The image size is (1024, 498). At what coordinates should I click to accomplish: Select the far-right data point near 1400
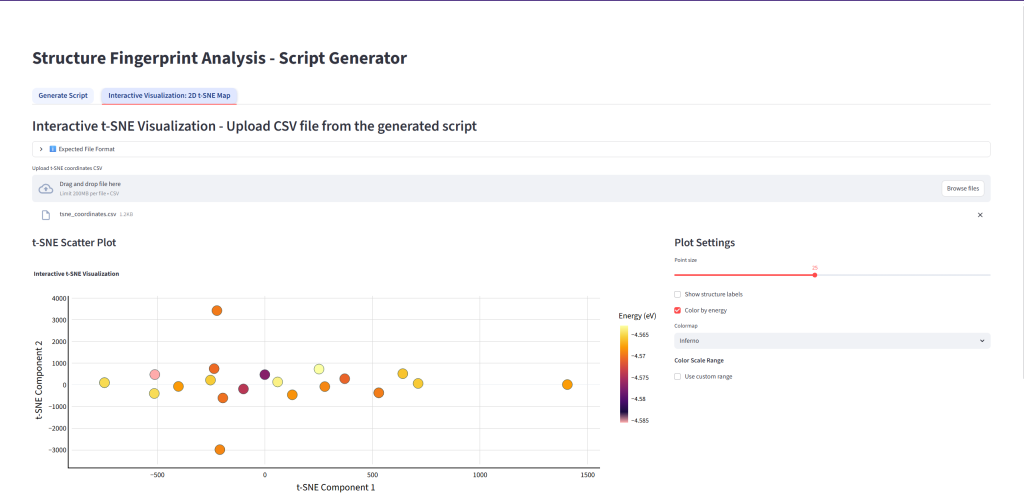(567, 385)
